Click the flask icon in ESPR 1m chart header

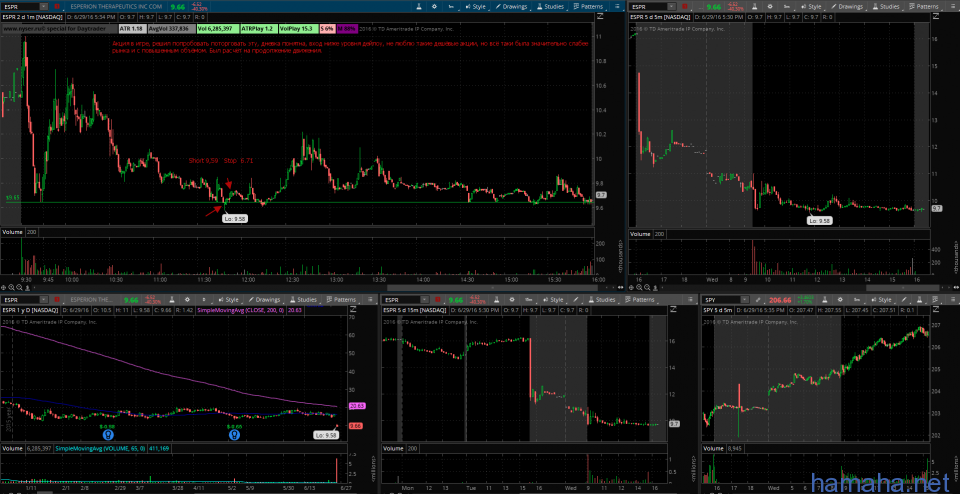click(419, 6)
